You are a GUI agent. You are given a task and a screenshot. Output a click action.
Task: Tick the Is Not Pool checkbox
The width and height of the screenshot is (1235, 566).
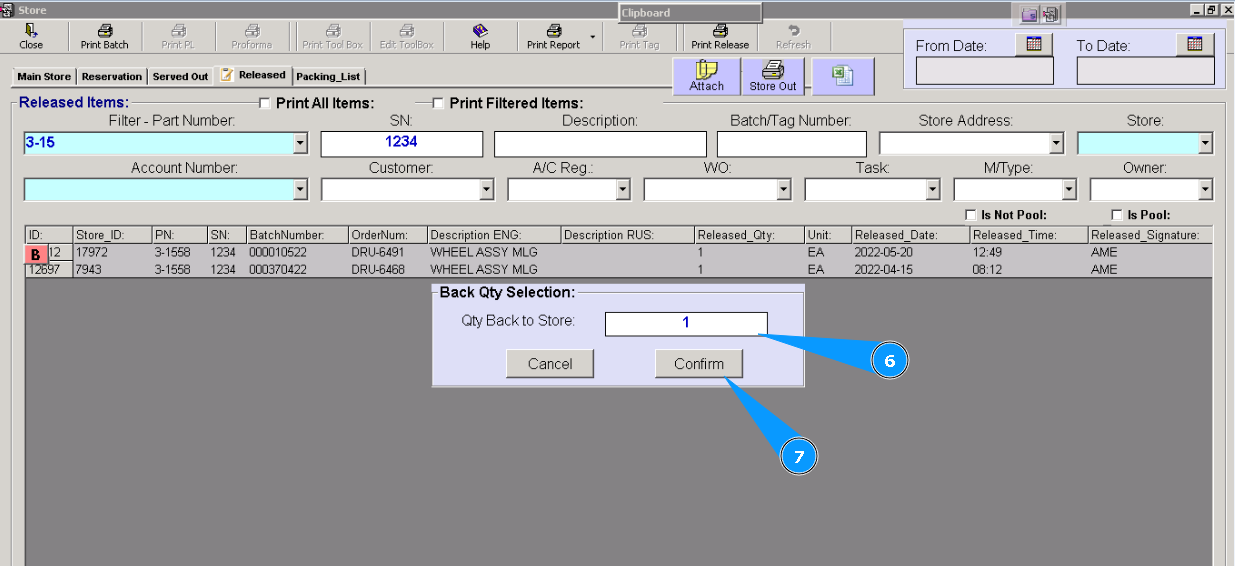pos(970,215)
